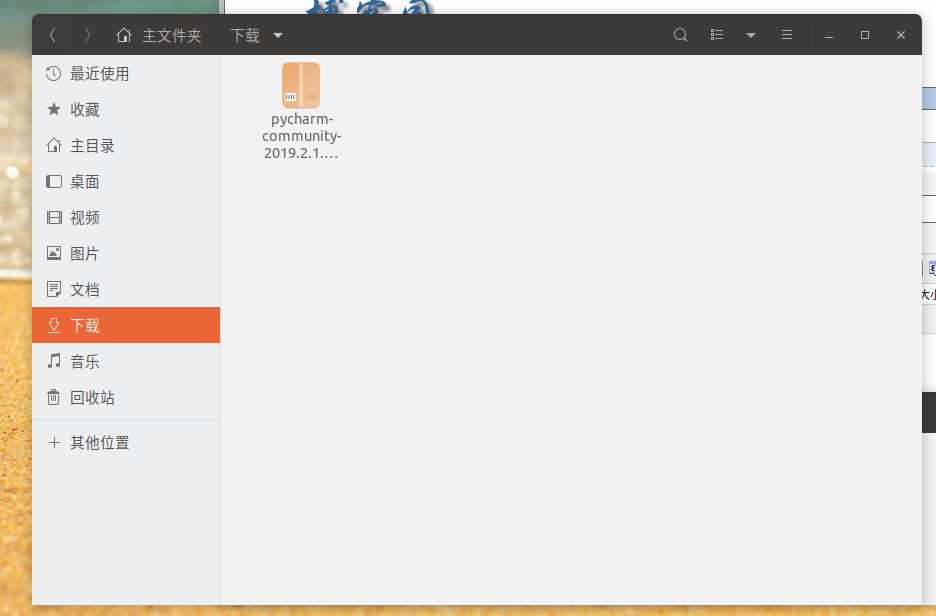Image resolution: width=936 pixels, height=616 pixels.
Task: Click the document icon beside 文档
Action: click(54, 289)
